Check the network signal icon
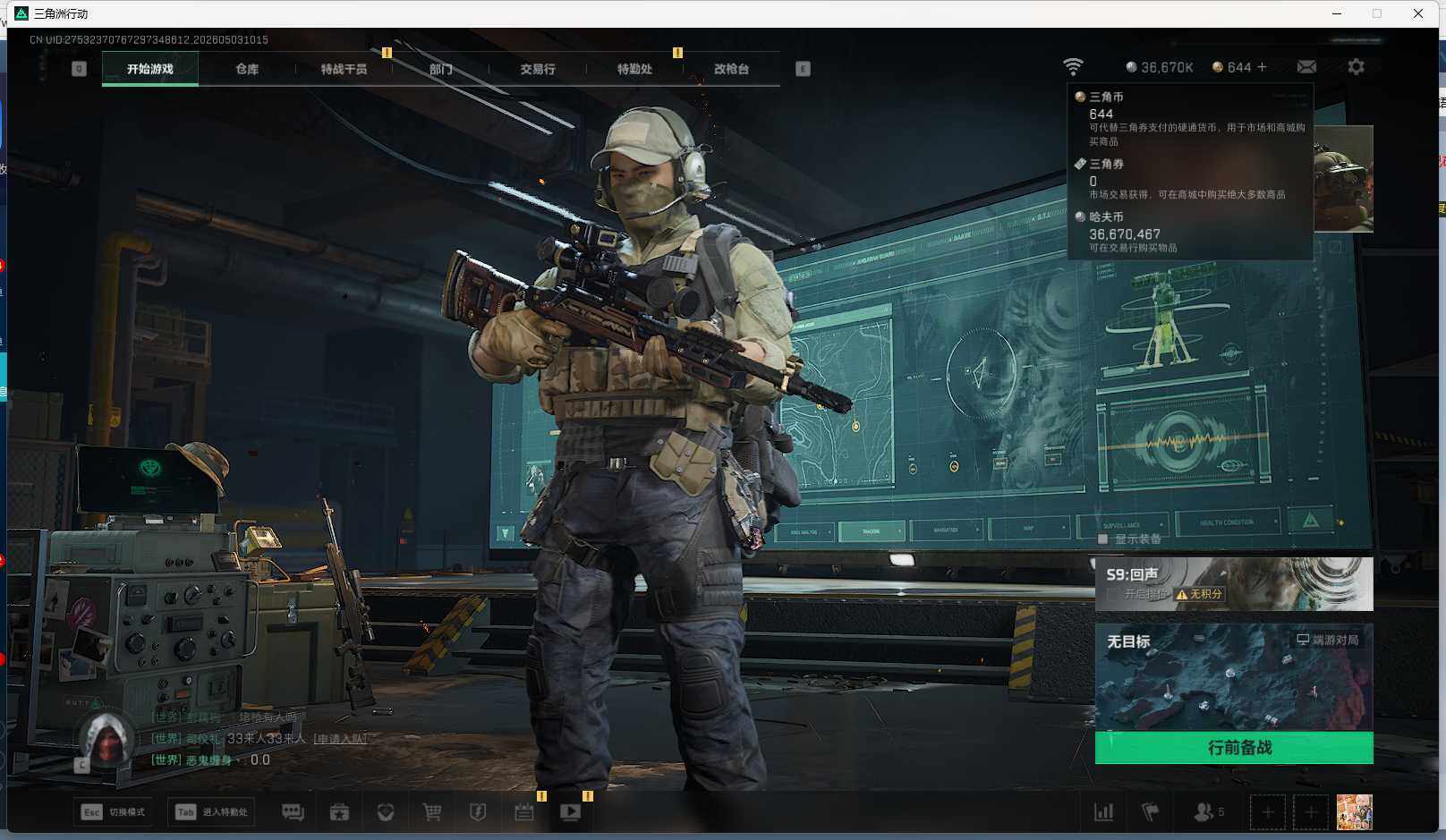This screenshot has height=840, width=1446. pos(1073,66)
